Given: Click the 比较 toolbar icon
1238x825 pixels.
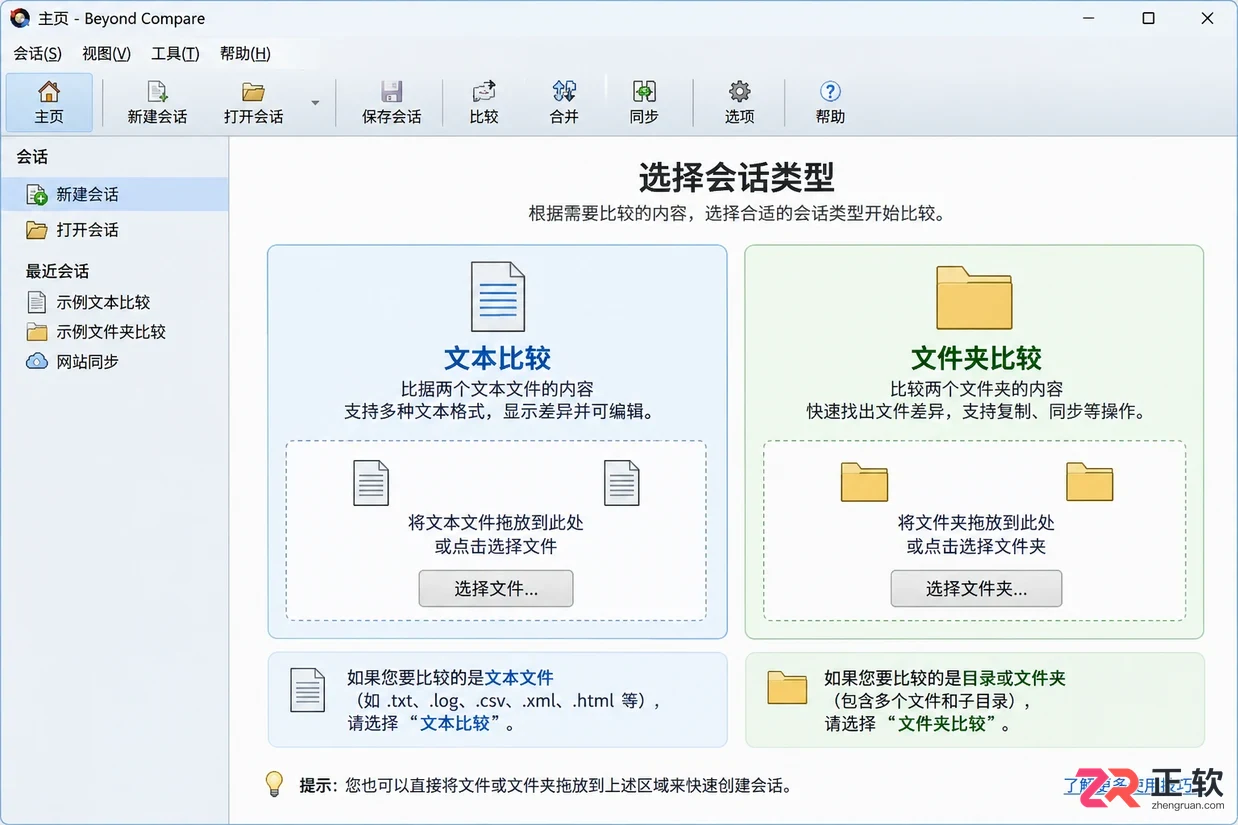Looking at the screenshot, I should point(484,92).
